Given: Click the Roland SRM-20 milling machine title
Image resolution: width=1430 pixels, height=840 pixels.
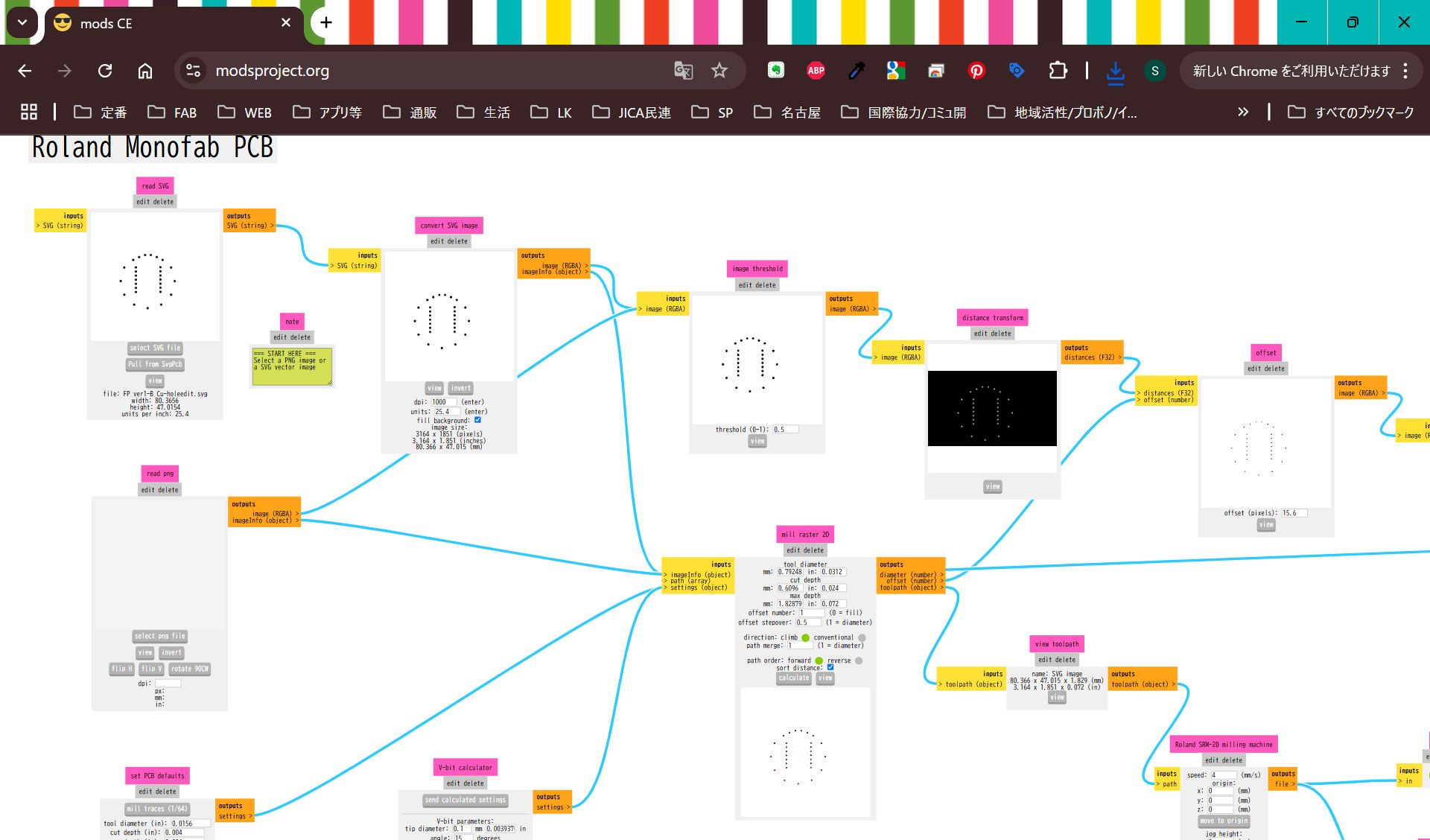Looking at the screenshot, I should point(1224,745).
